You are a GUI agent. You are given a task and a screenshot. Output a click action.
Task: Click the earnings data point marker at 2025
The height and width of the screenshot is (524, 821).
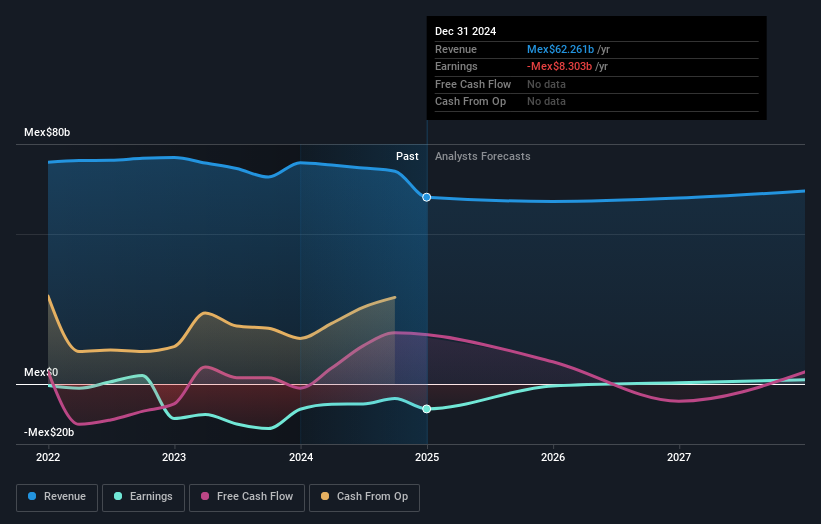pos(427,409)
